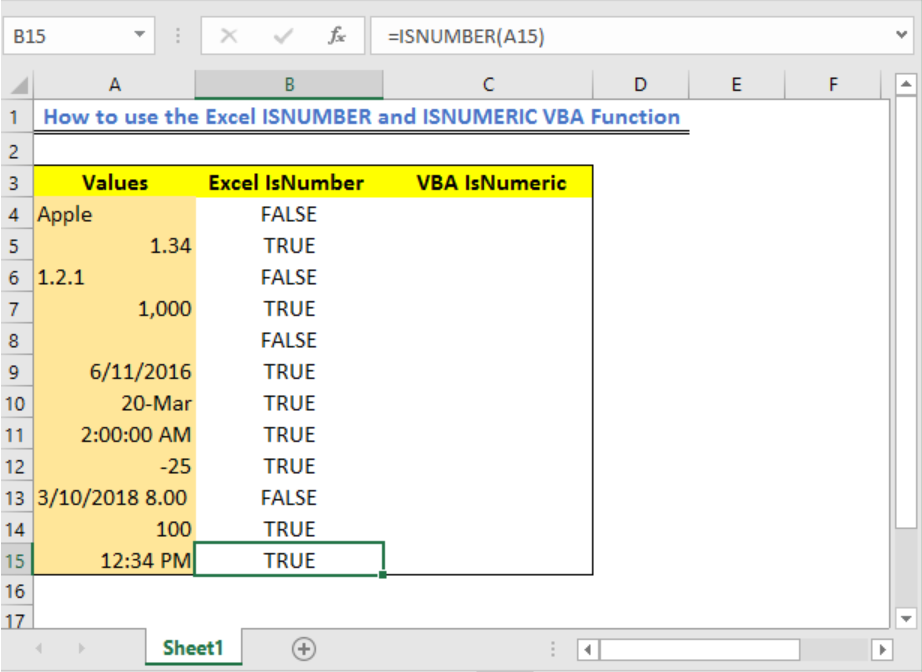Click FALSE result next to 1.2.1
Image resolution: width=922 pixels, height=672 pixels.
coord(289,278)
